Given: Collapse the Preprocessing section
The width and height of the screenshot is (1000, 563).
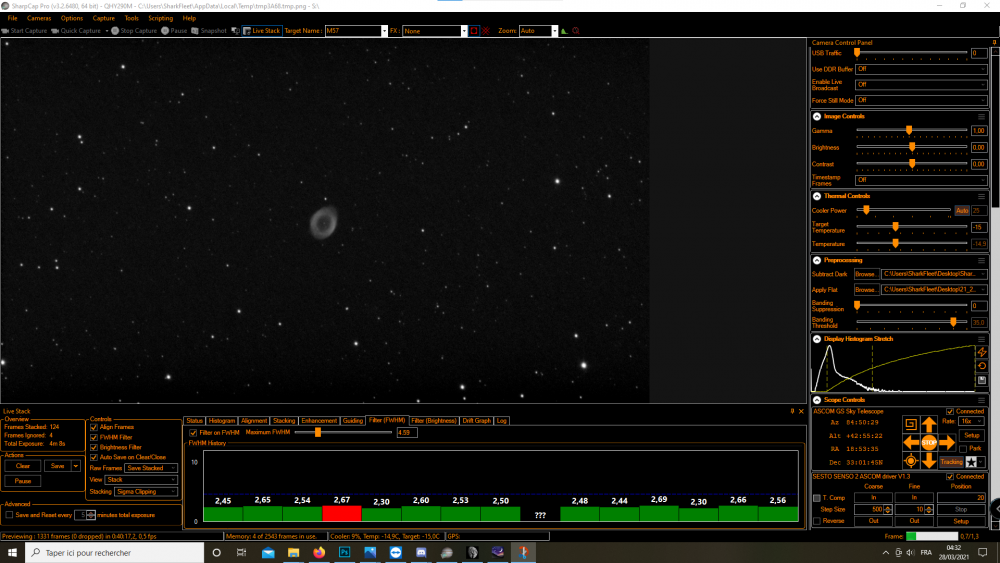Looking at the screenshot, I should [x=817, y=260].
